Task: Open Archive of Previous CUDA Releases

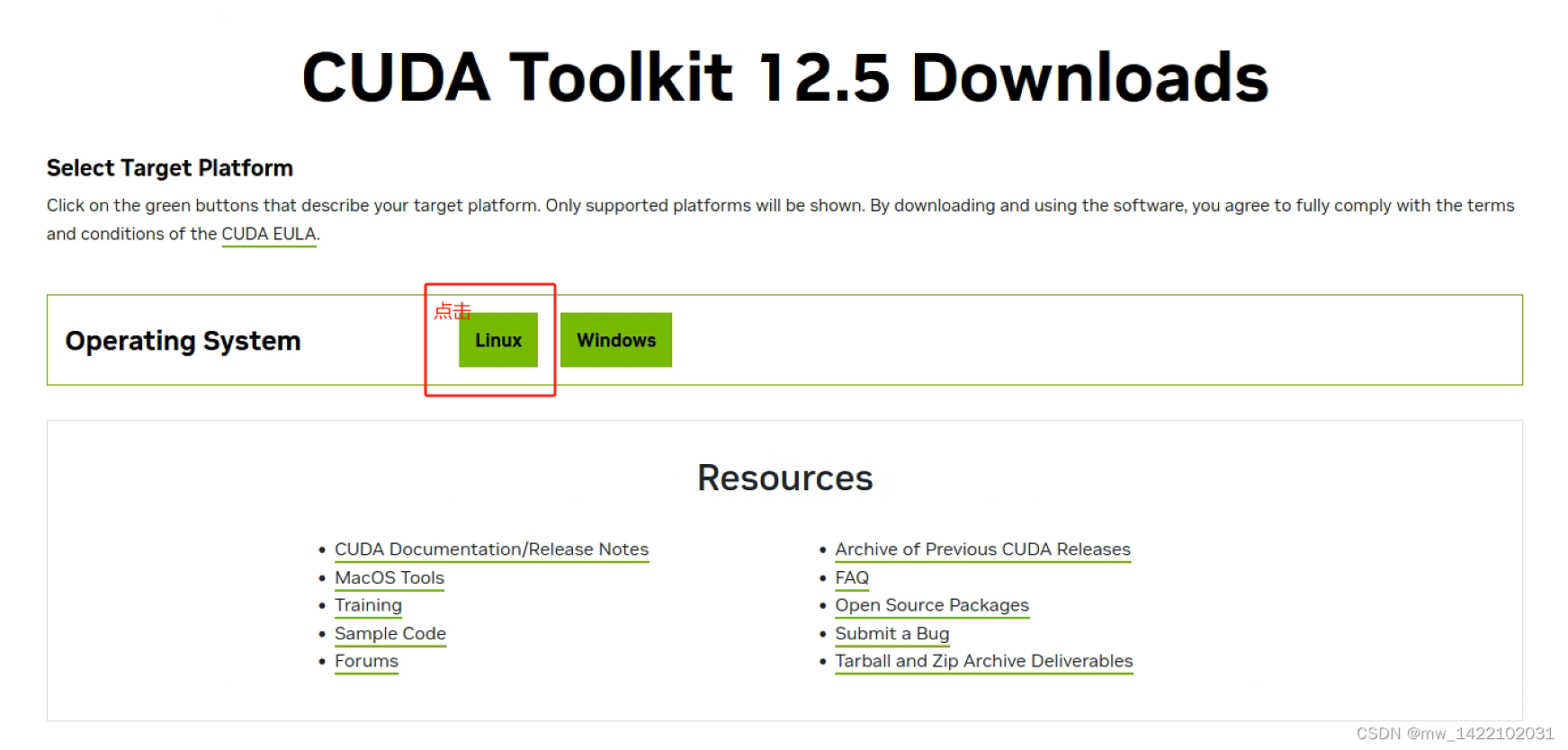Action: (982, 549)
